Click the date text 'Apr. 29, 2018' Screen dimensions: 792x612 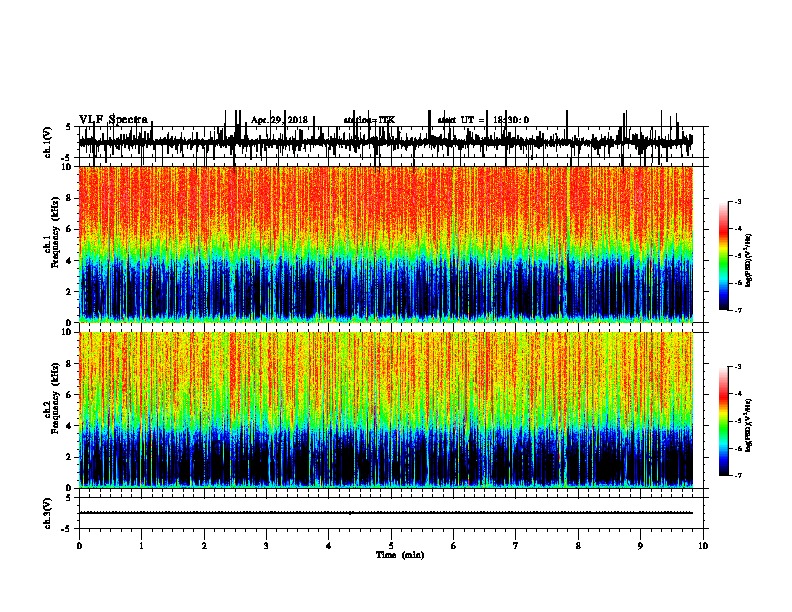point(279,120)
